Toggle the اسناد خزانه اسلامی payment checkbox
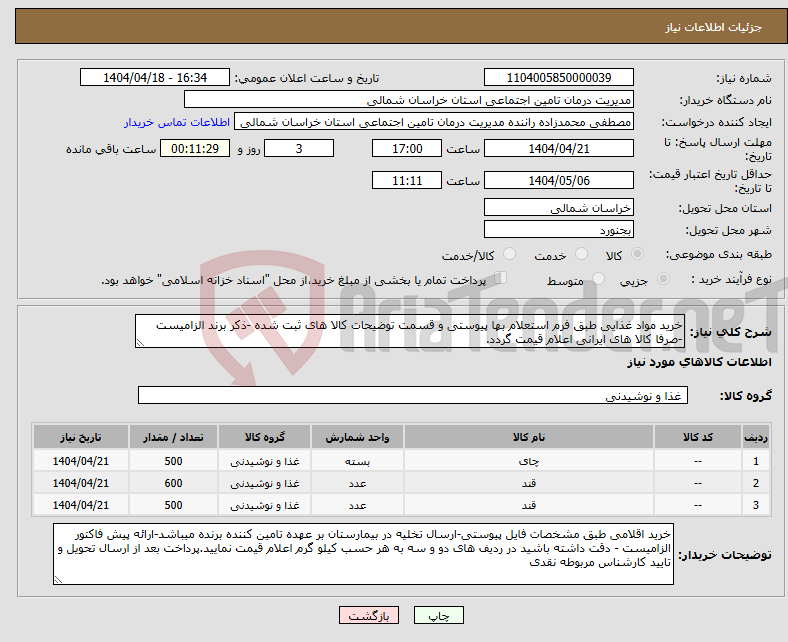 tap(501, 278)
